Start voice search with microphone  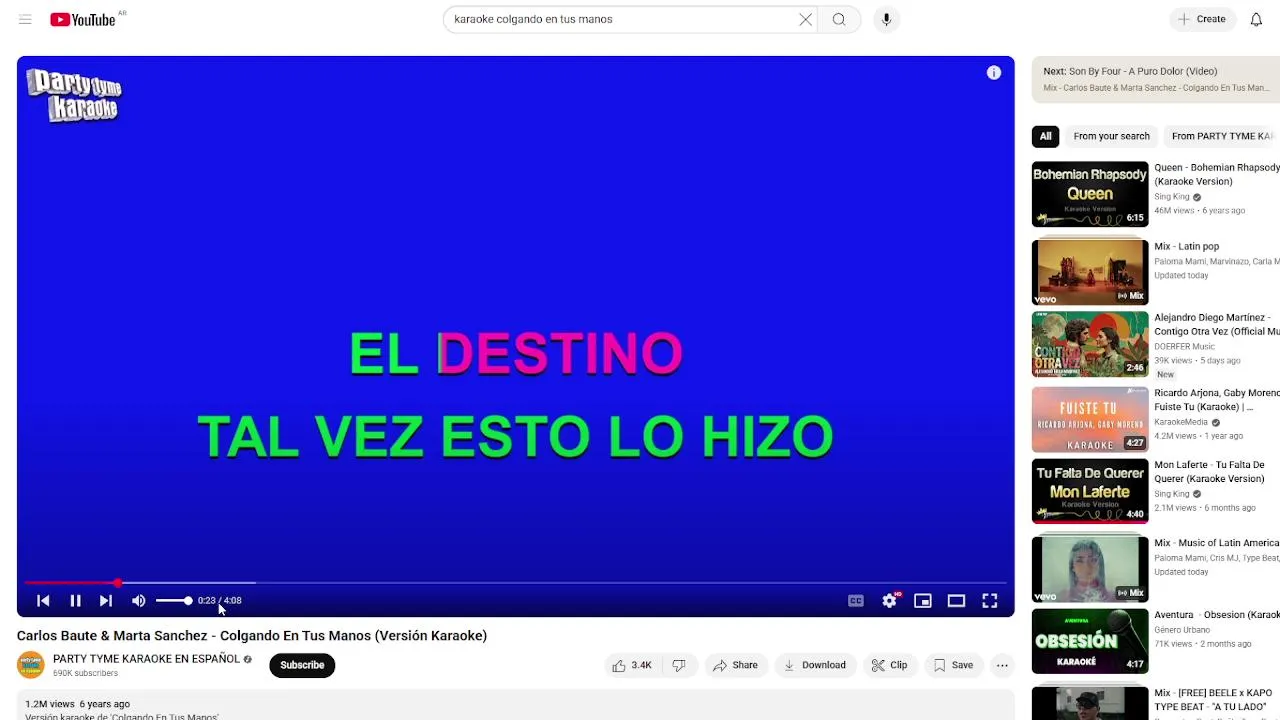[x=886, y=19]
